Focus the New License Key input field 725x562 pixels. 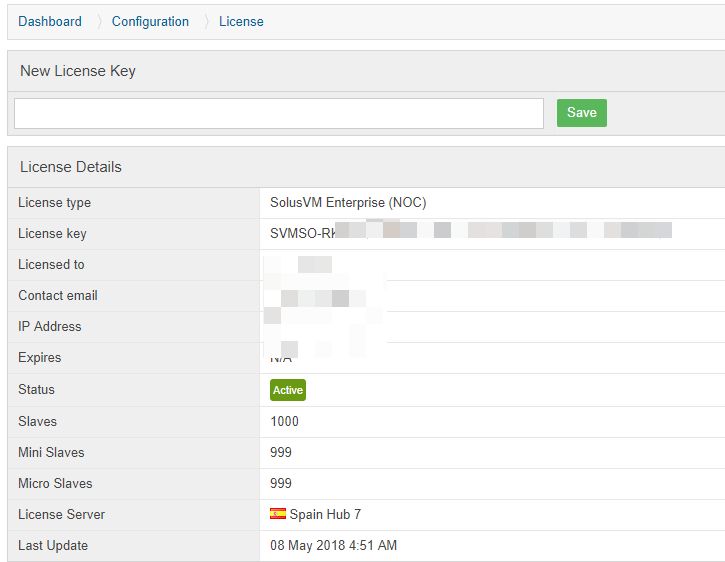point(279,113)
